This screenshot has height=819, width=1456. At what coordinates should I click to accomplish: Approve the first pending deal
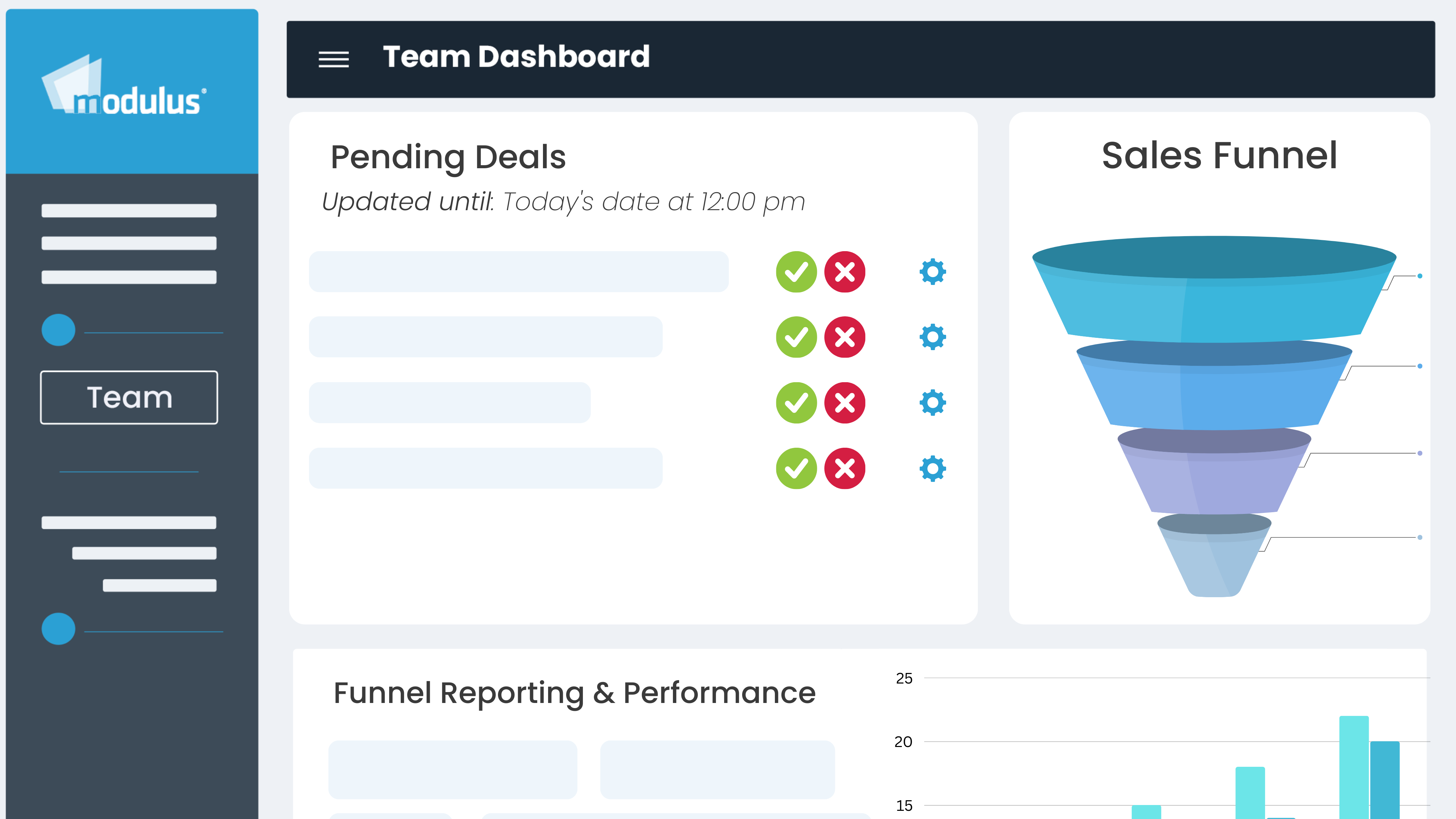click(796, 272)
